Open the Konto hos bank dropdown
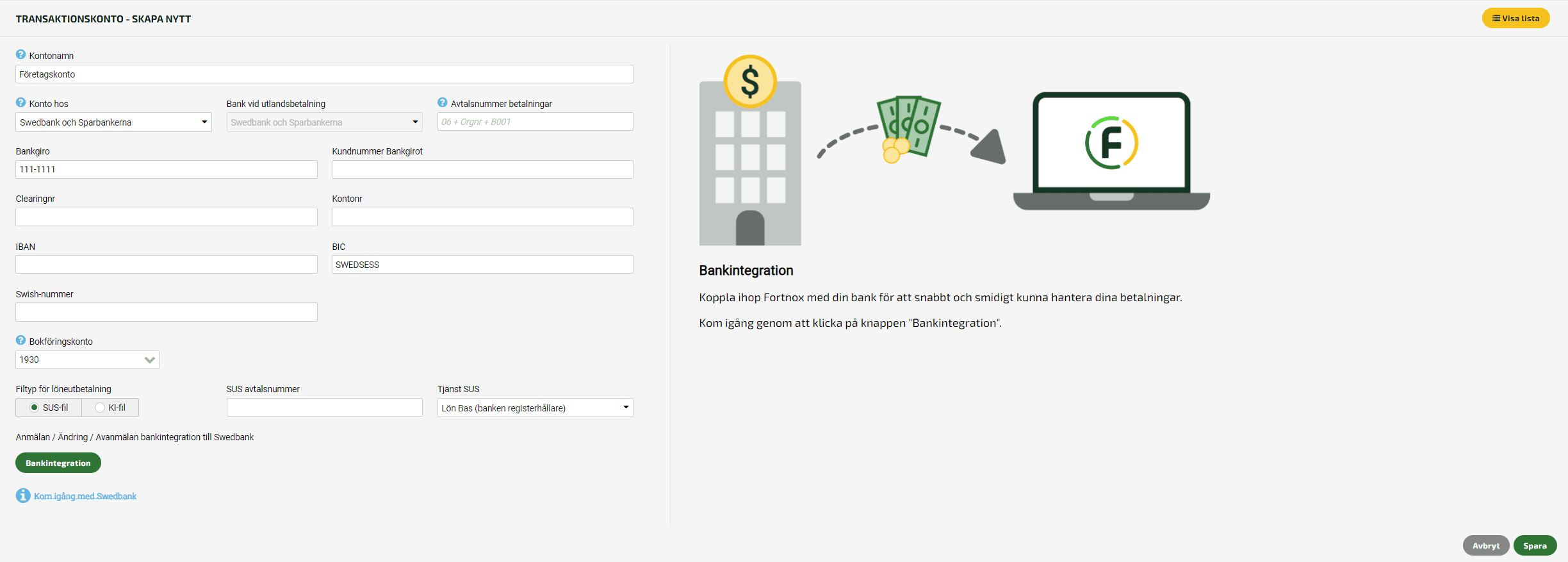 click(x=113, y=122)
